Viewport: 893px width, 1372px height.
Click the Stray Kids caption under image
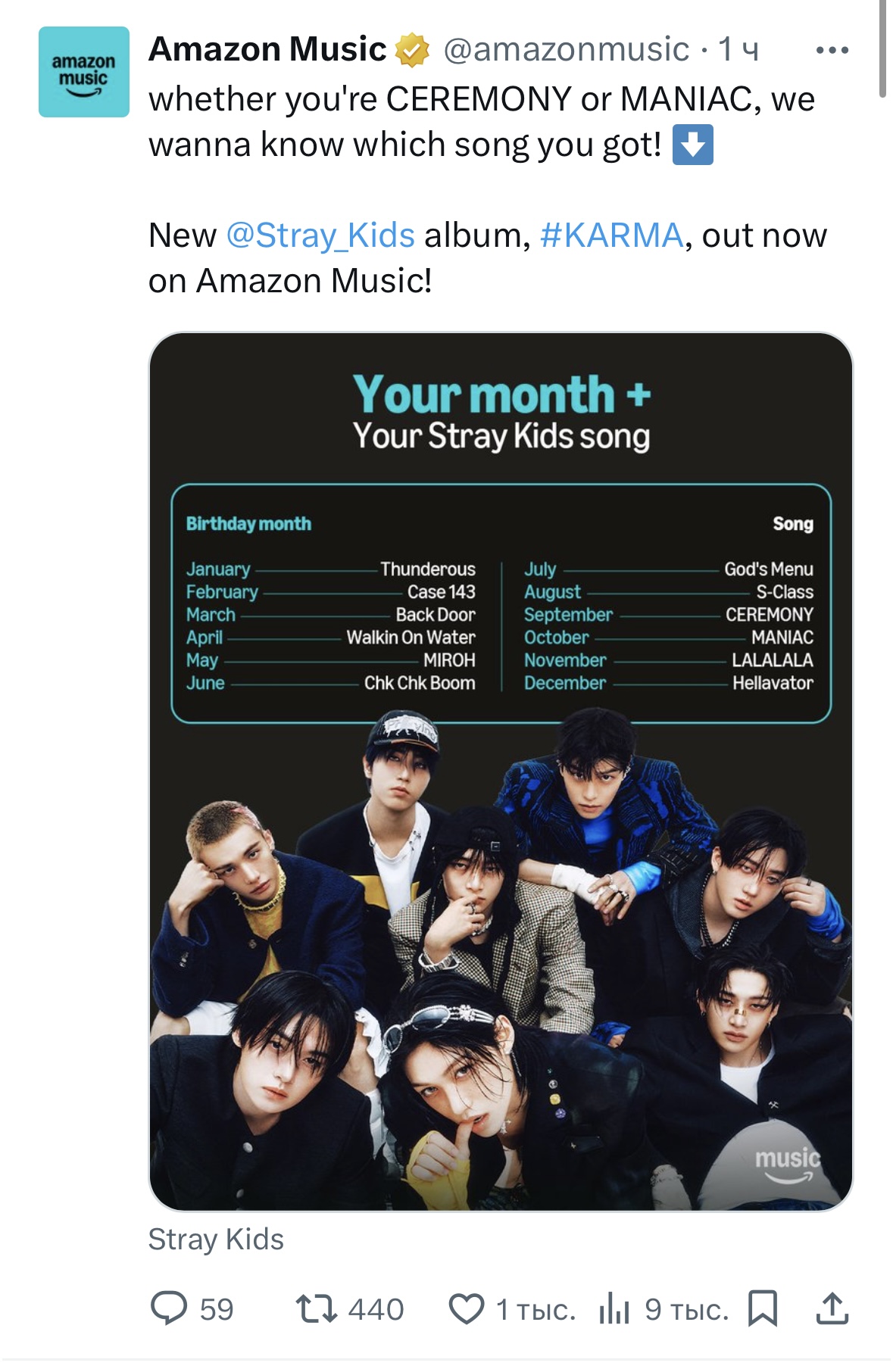[x=216, y=1239]
